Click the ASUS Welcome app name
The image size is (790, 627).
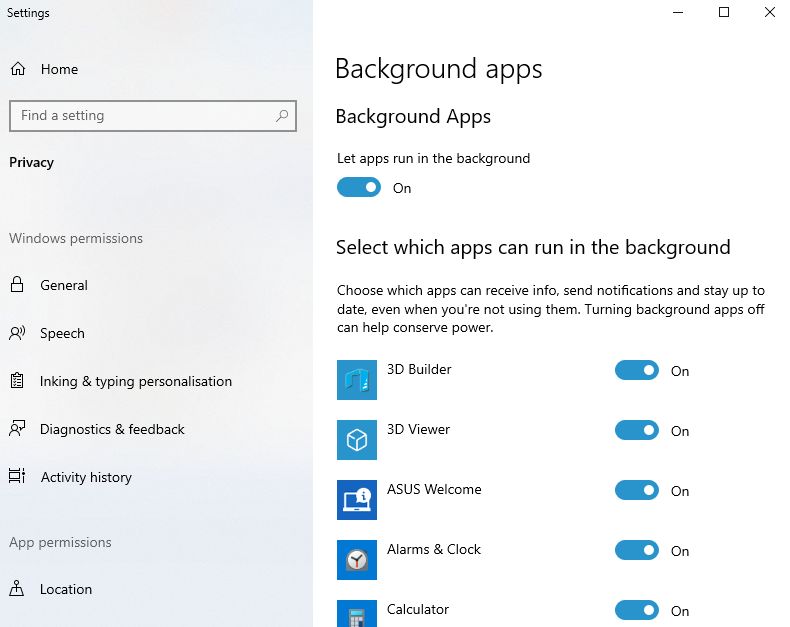point(434,489)
